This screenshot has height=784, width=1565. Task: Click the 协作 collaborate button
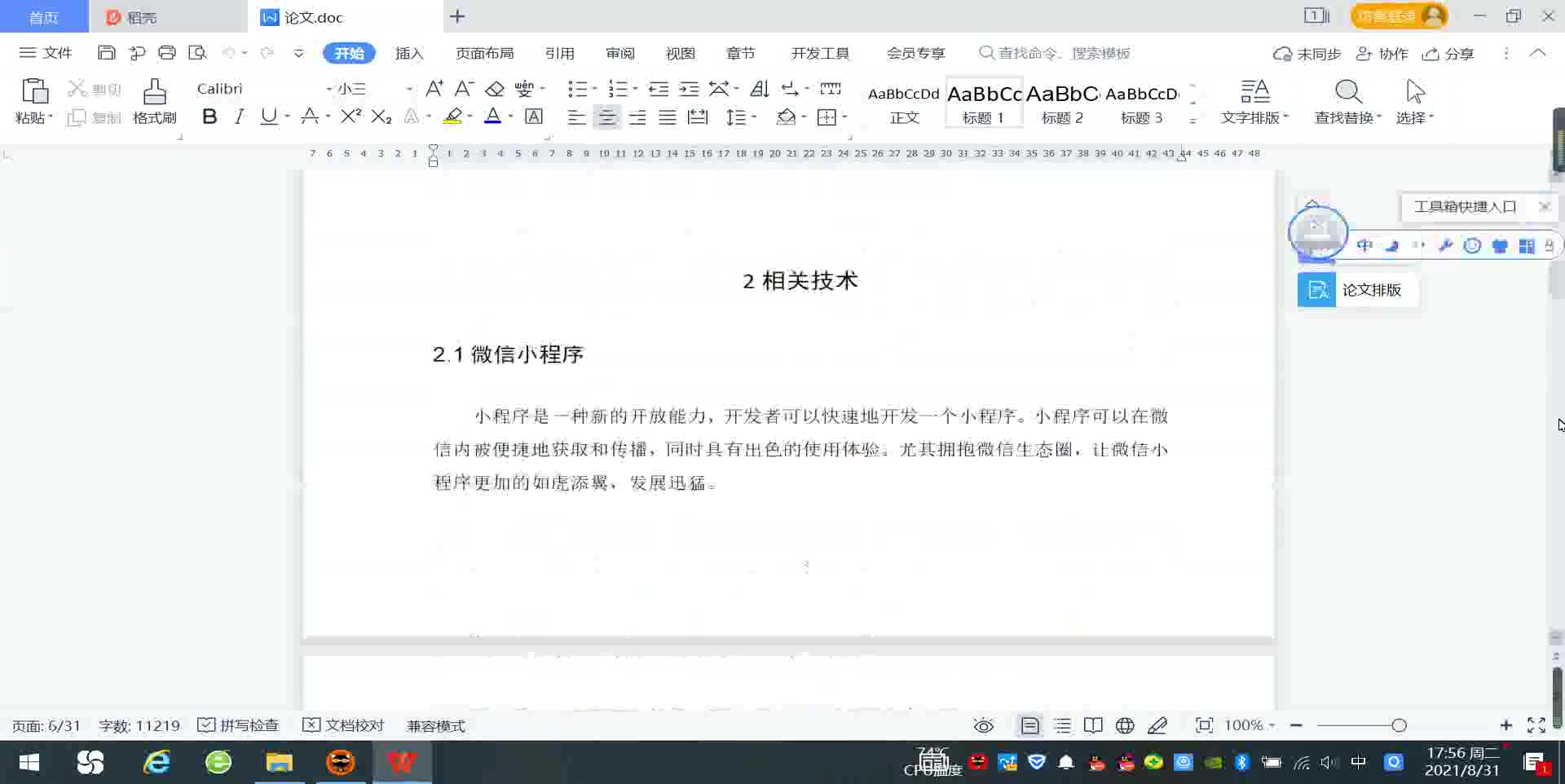click(1382, 53)
